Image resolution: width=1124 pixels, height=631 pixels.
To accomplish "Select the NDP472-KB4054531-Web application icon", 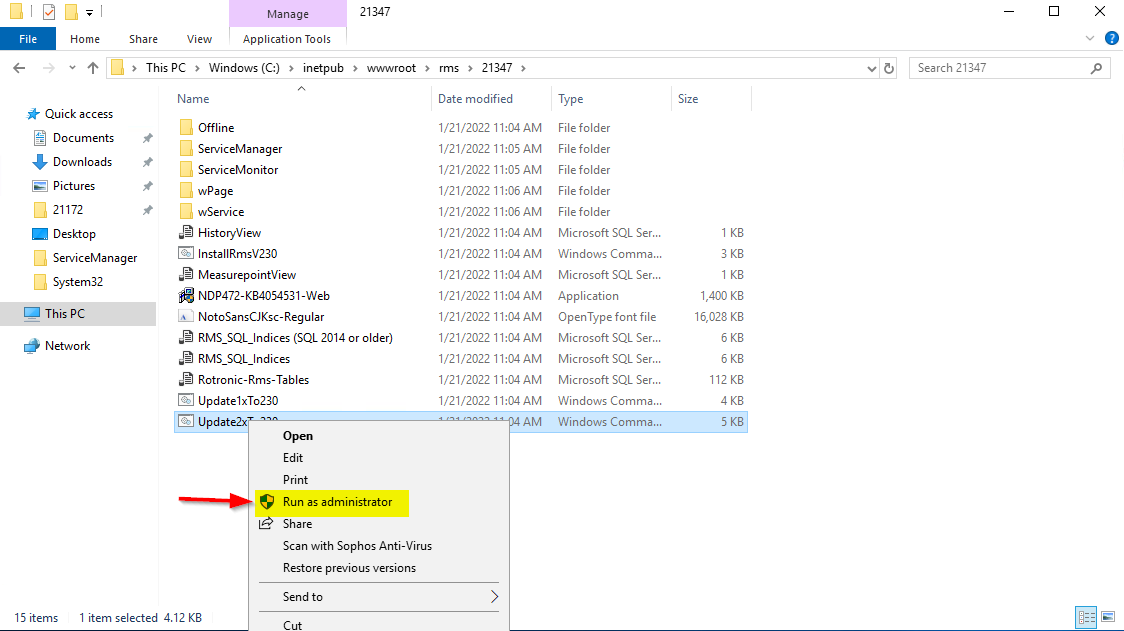I will pos(186,295).
